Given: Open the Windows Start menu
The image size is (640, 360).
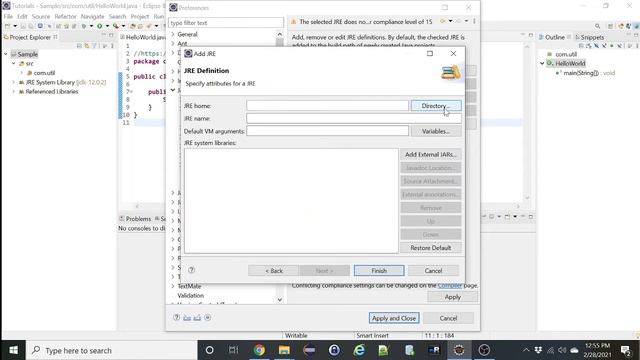Looking at the screenshot, I should click(13, 350).
